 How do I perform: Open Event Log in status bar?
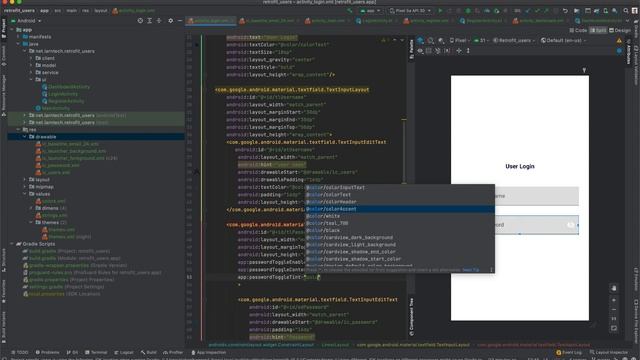coord(569,352)
